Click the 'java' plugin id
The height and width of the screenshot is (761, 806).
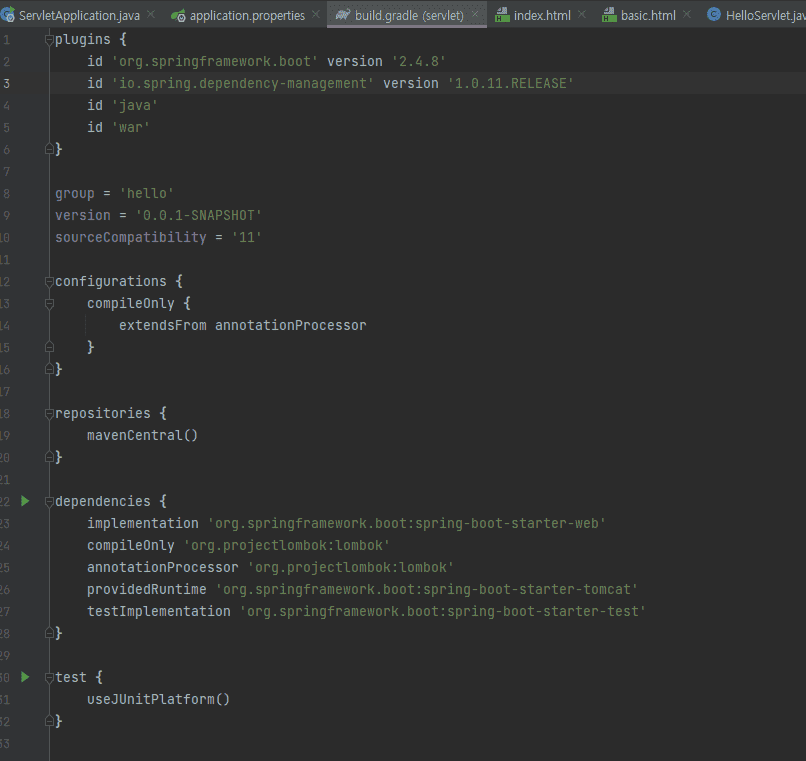pyautogui.click(x=135, y=105)
